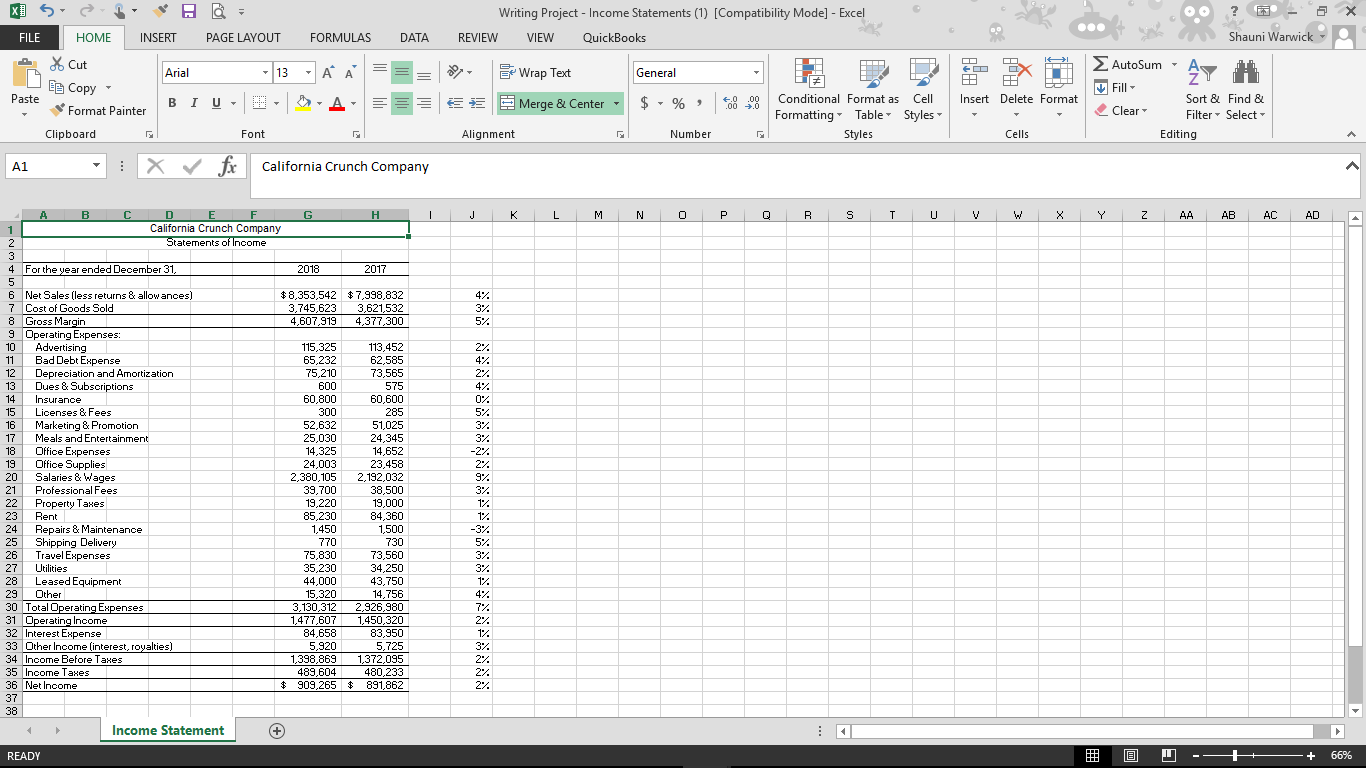1366x768 pixels.
Task: Click the Sort & Filter button
Action: point(1201,90)
